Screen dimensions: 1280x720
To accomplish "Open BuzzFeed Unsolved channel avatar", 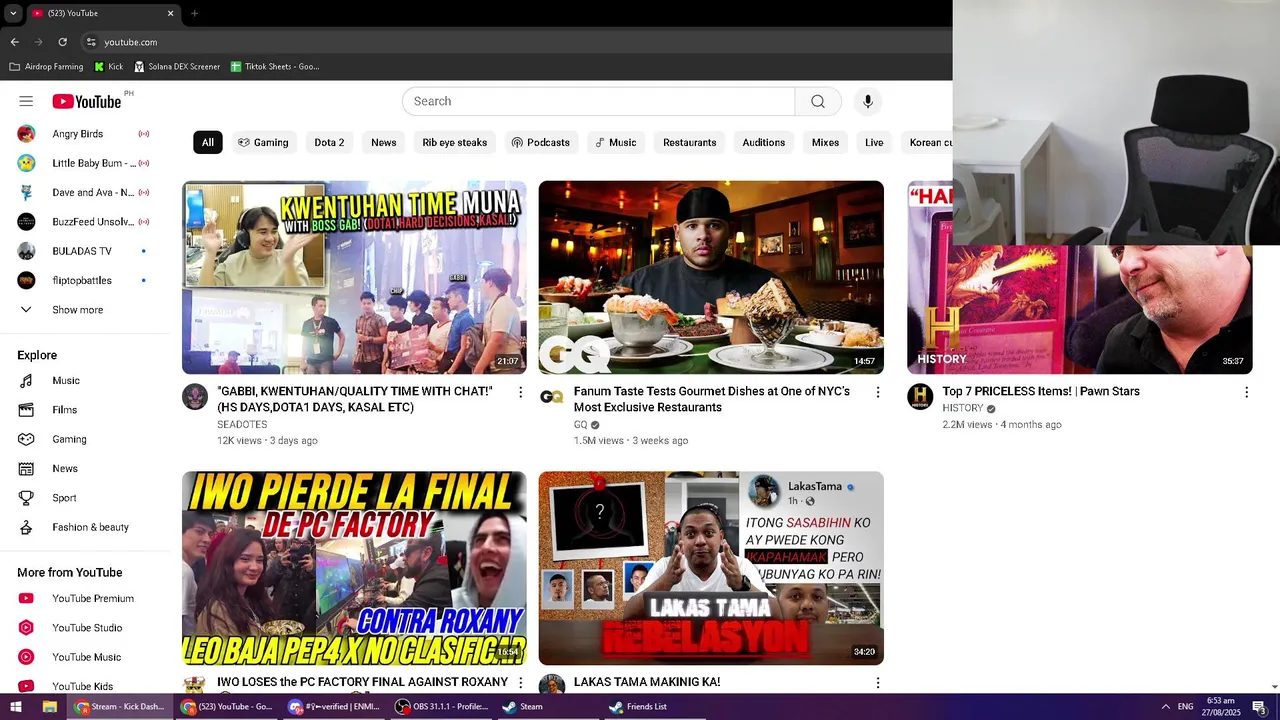I will (27, 222).
